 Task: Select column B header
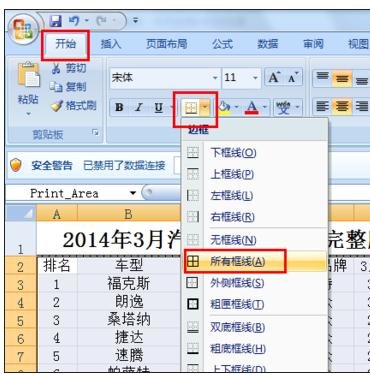(x=129, y=214)
